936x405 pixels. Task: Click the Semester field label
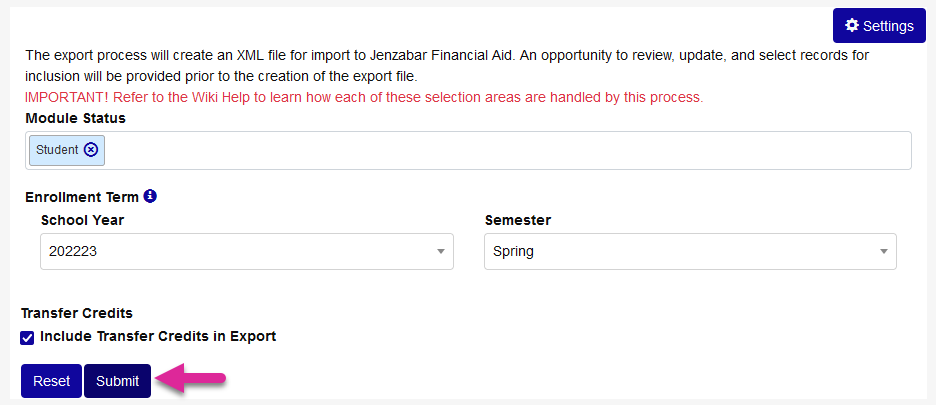[x=518, y=220]
